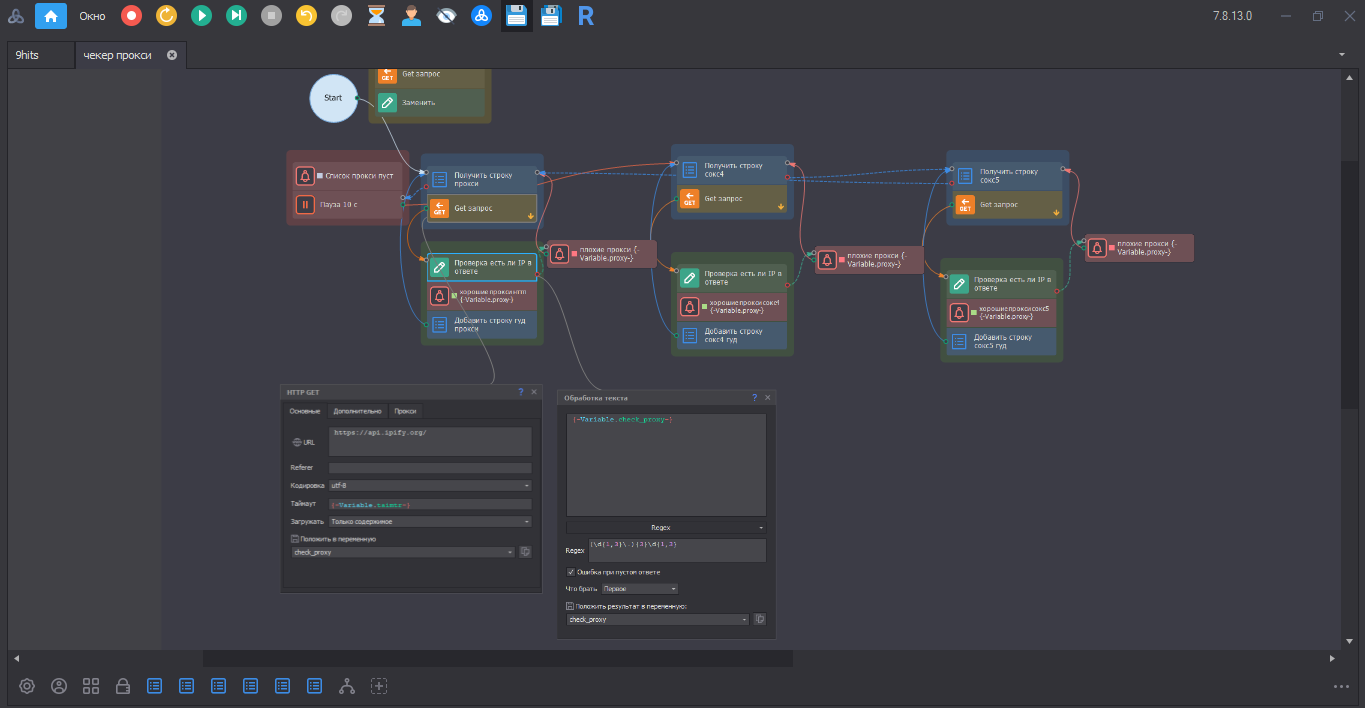Screen dimensions: 1365x708
Task: Click the yellow Undo arrow icon
Action: click(x=307, y=15)
